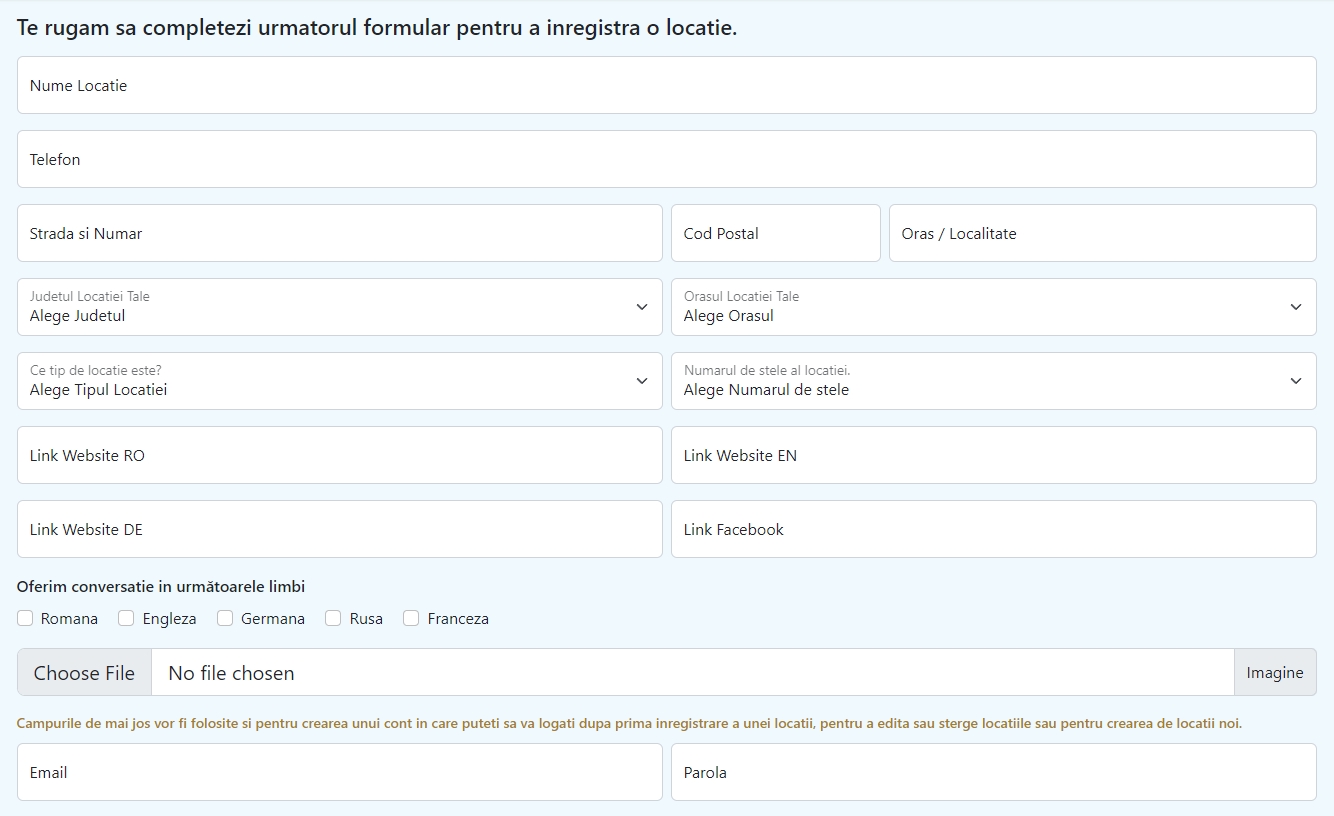Click the Link Website DE field
The width and height of the screenshot is (1334, 816).
pyautogui.click(x=339, y=529)
